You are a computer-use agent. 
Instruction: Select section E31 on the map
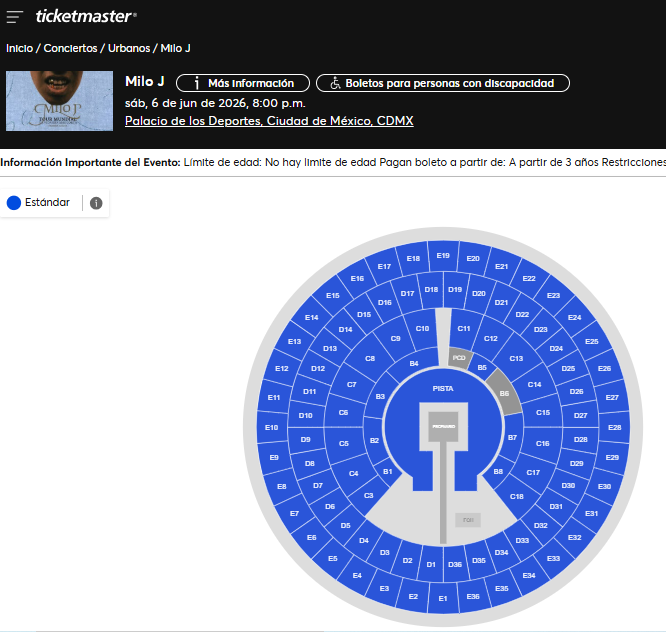coord(592,514)
